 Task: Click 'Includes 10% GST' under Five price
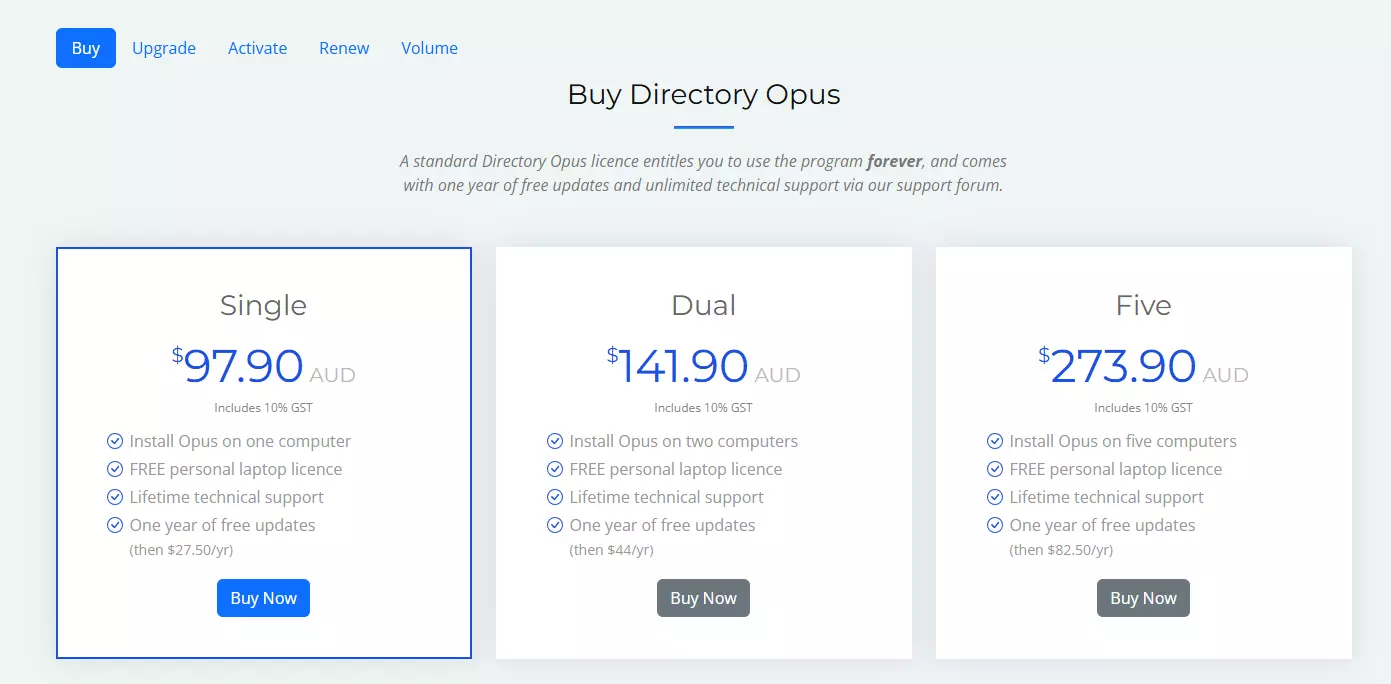click(1143, 408)
